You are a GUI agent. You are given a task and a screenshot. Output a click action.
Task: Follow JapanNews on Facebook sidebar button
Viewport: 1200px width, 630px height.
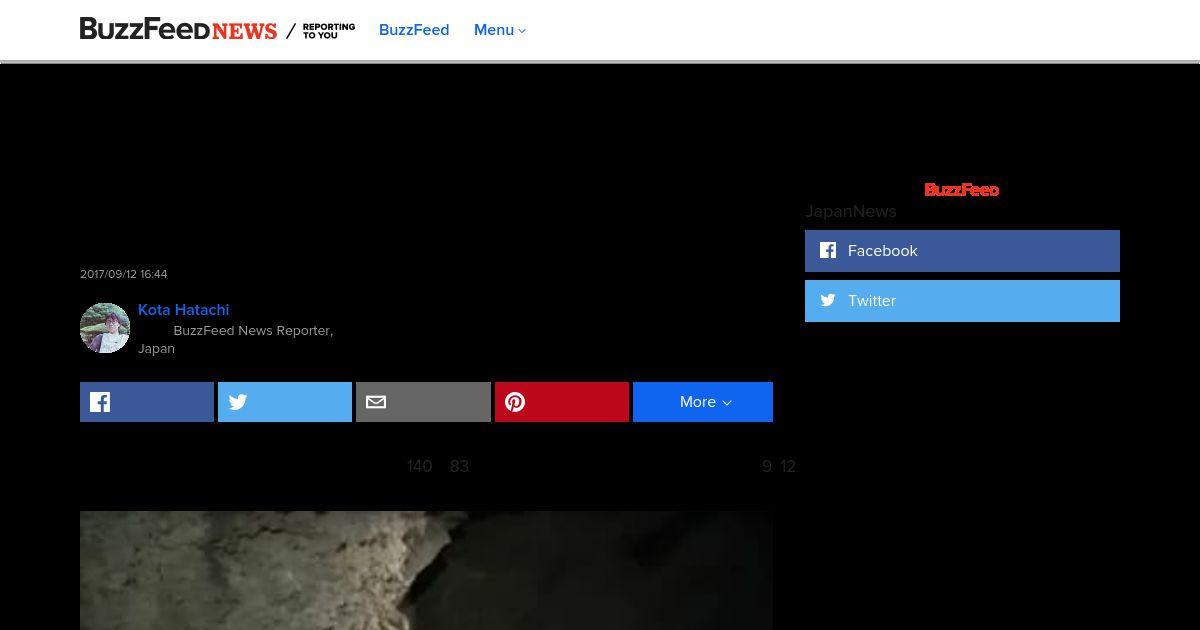click(962, 251)
